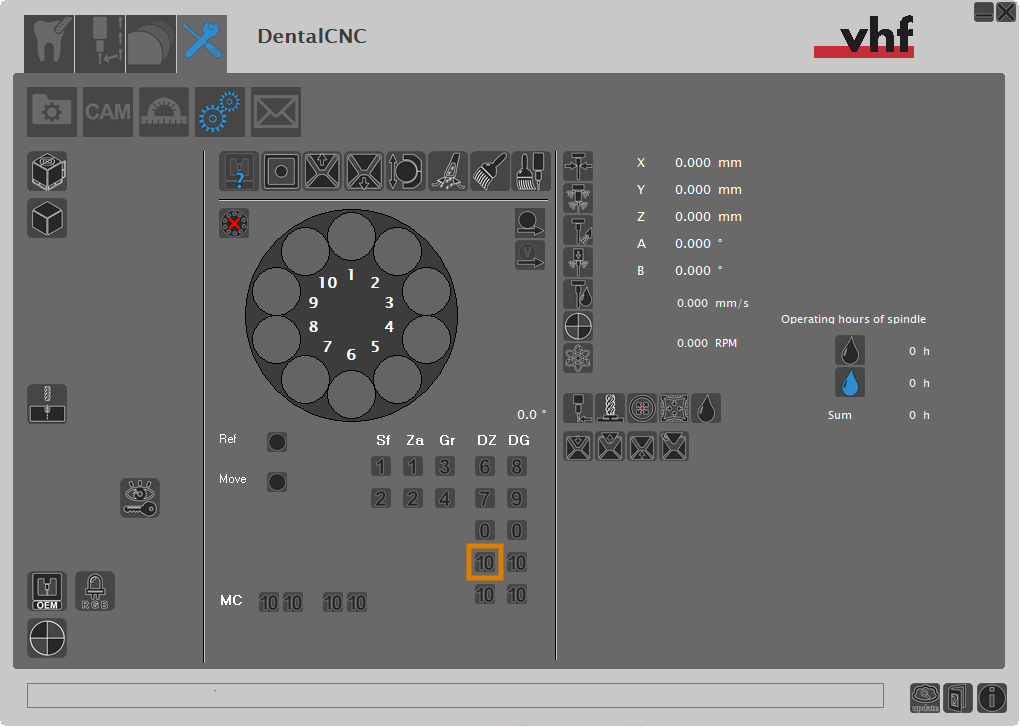Toggle the Ref indicator

click(x=277, y=442)
